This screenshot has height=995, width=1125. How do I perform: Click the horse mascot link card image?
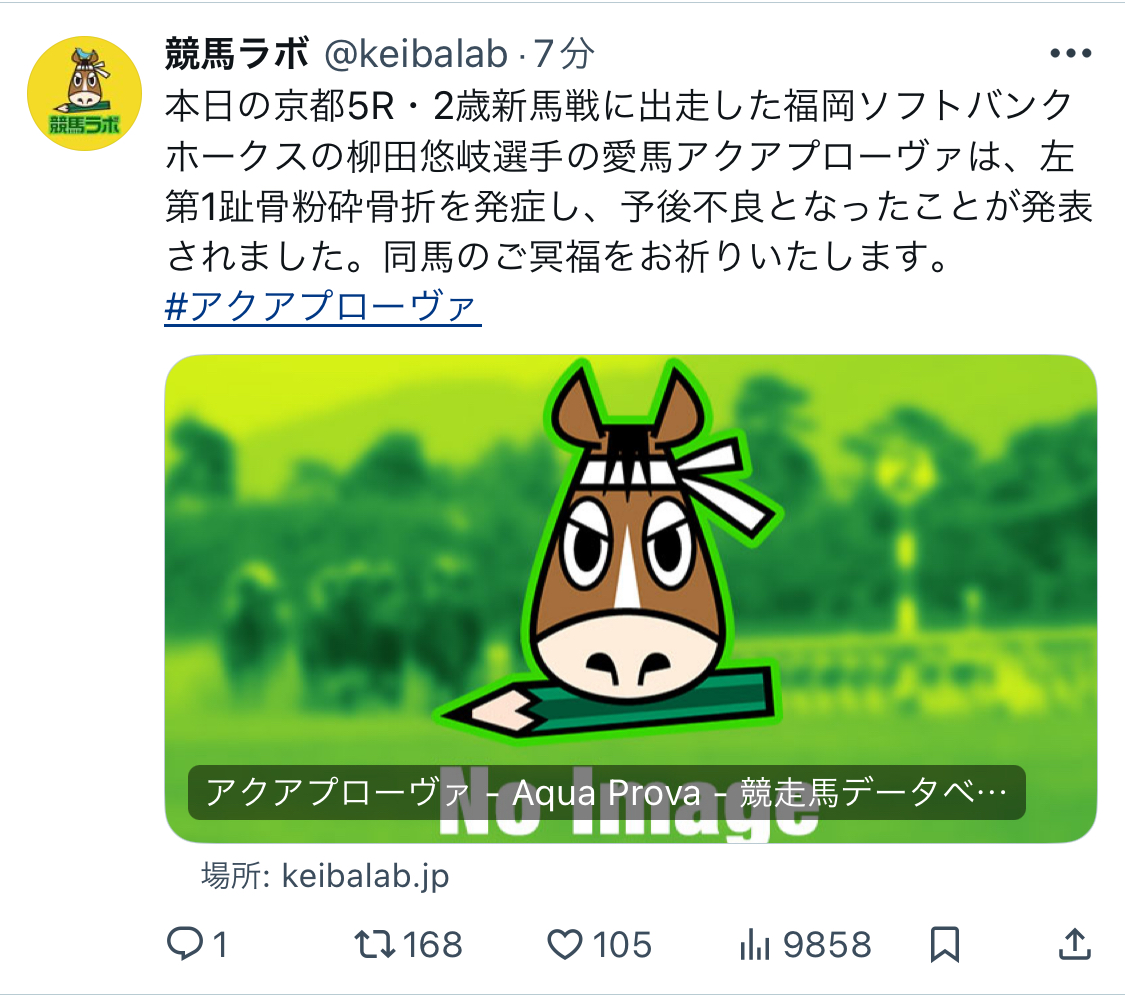(630, 560)
